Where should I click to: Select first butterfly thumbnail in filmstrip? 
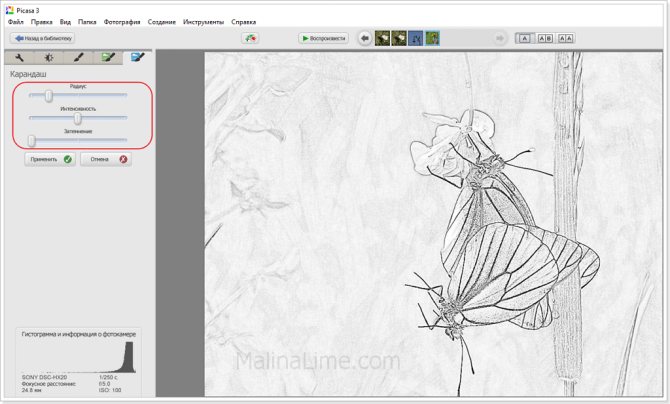382,38
